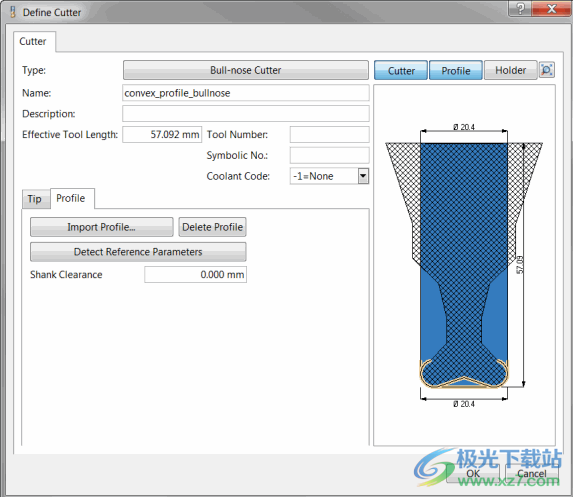The image size is (573, 497).
Task: Click the Define Cutter title icon
Action: coord(13,12)
